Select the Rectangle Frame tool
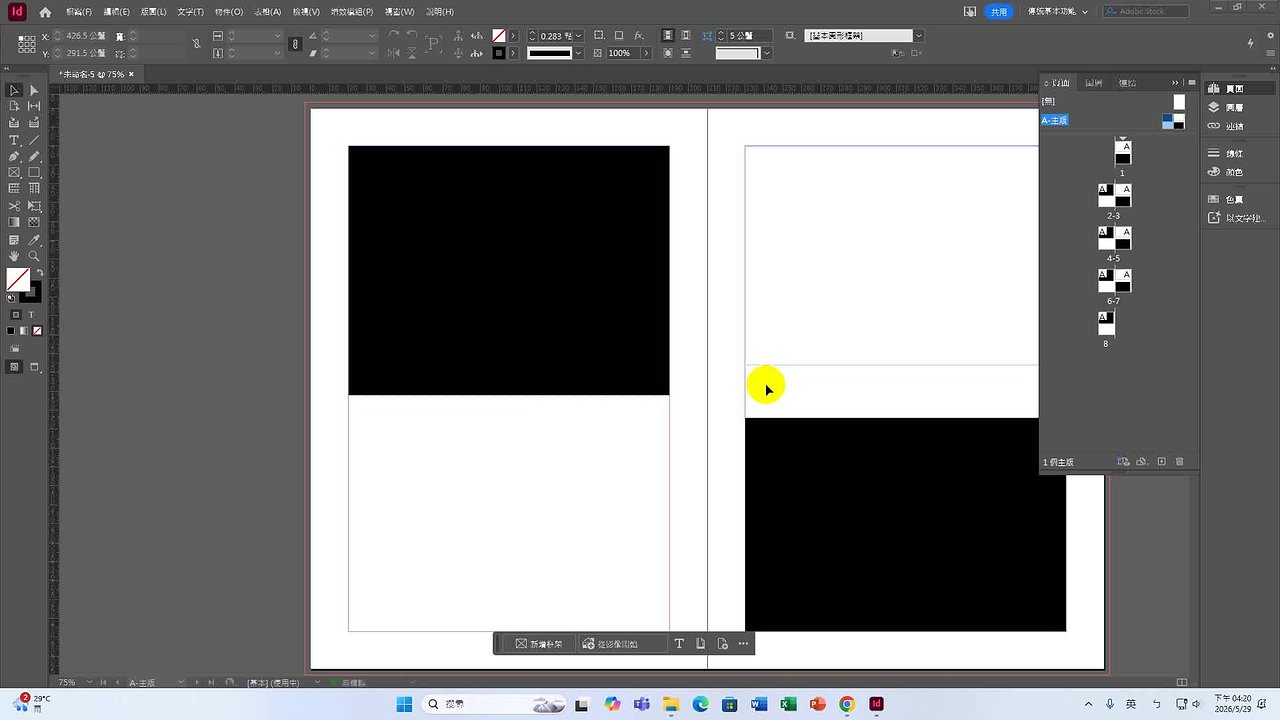Image resolution: width=1280 pixels, height=720 pixels. (14, 172)
